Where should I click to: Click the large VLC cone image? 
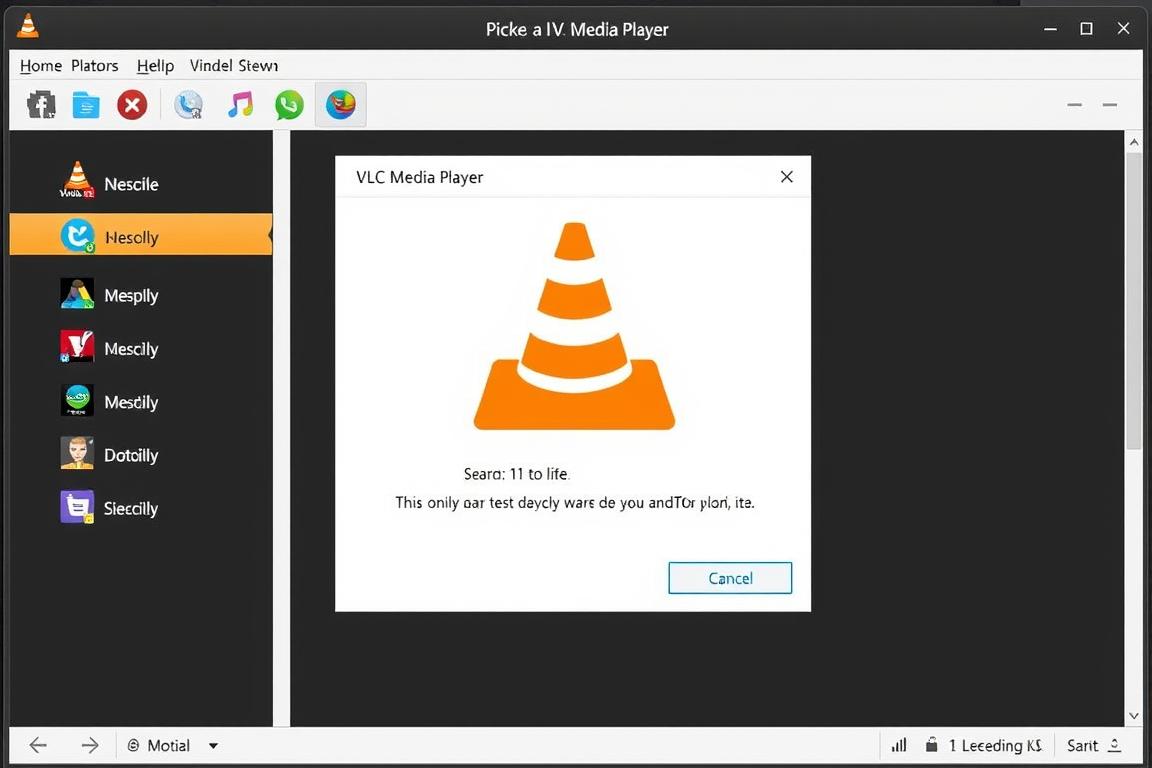click(x=575, y=326)
